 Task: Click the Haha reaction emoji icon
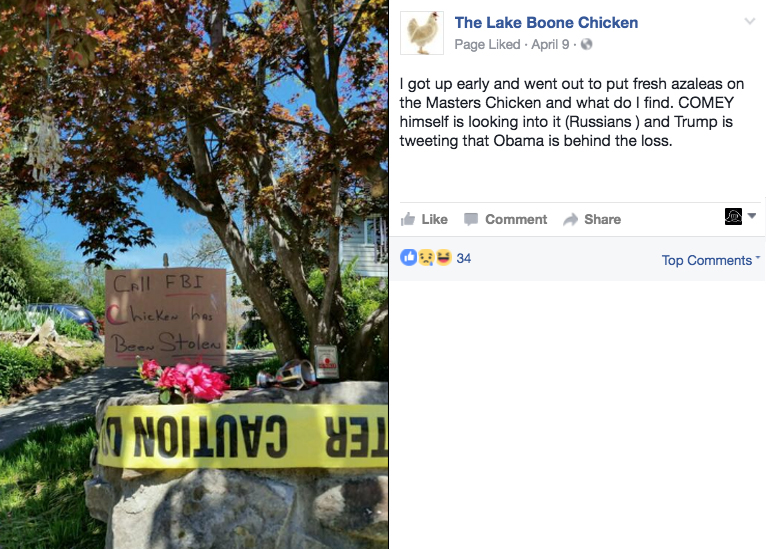[443, 257]
